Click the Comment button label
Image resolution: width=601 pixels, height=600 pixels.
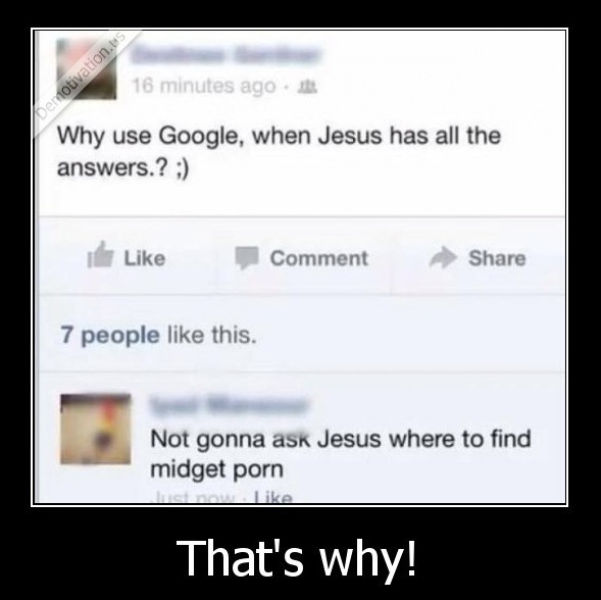pos(319,258)
